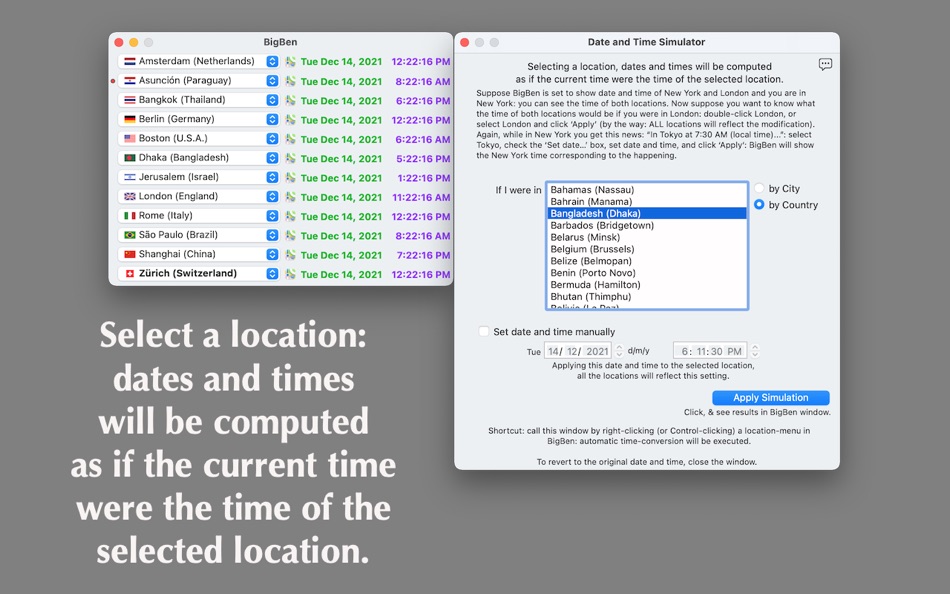Enable 'Set date and time manually' checkbox
950x594 pixels.
pos(483,332)
